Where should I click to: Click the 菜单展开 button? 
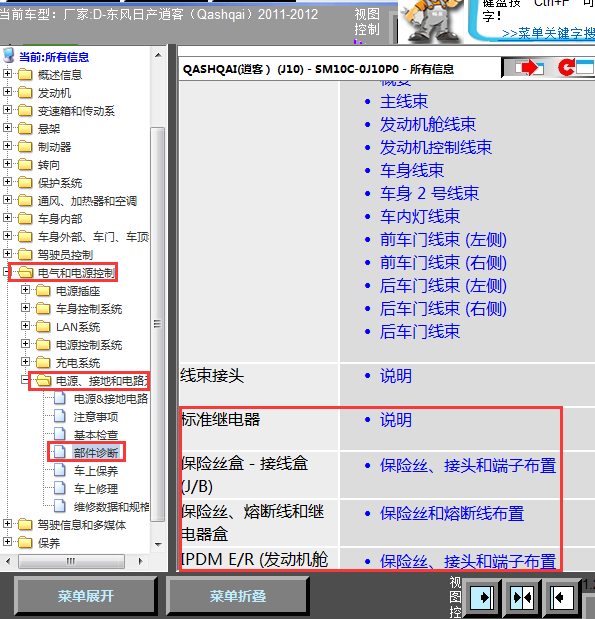pos(86,596)
